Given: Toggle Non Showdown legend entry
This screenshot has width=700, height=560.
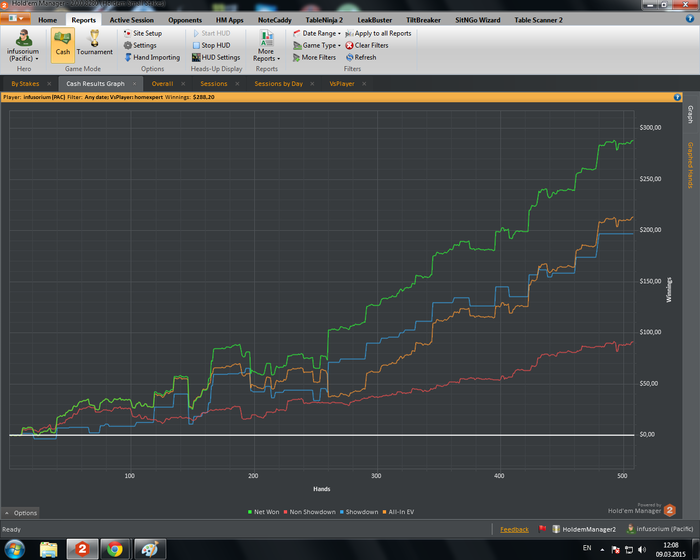Looking at the screenshot, I should [309, 512].
